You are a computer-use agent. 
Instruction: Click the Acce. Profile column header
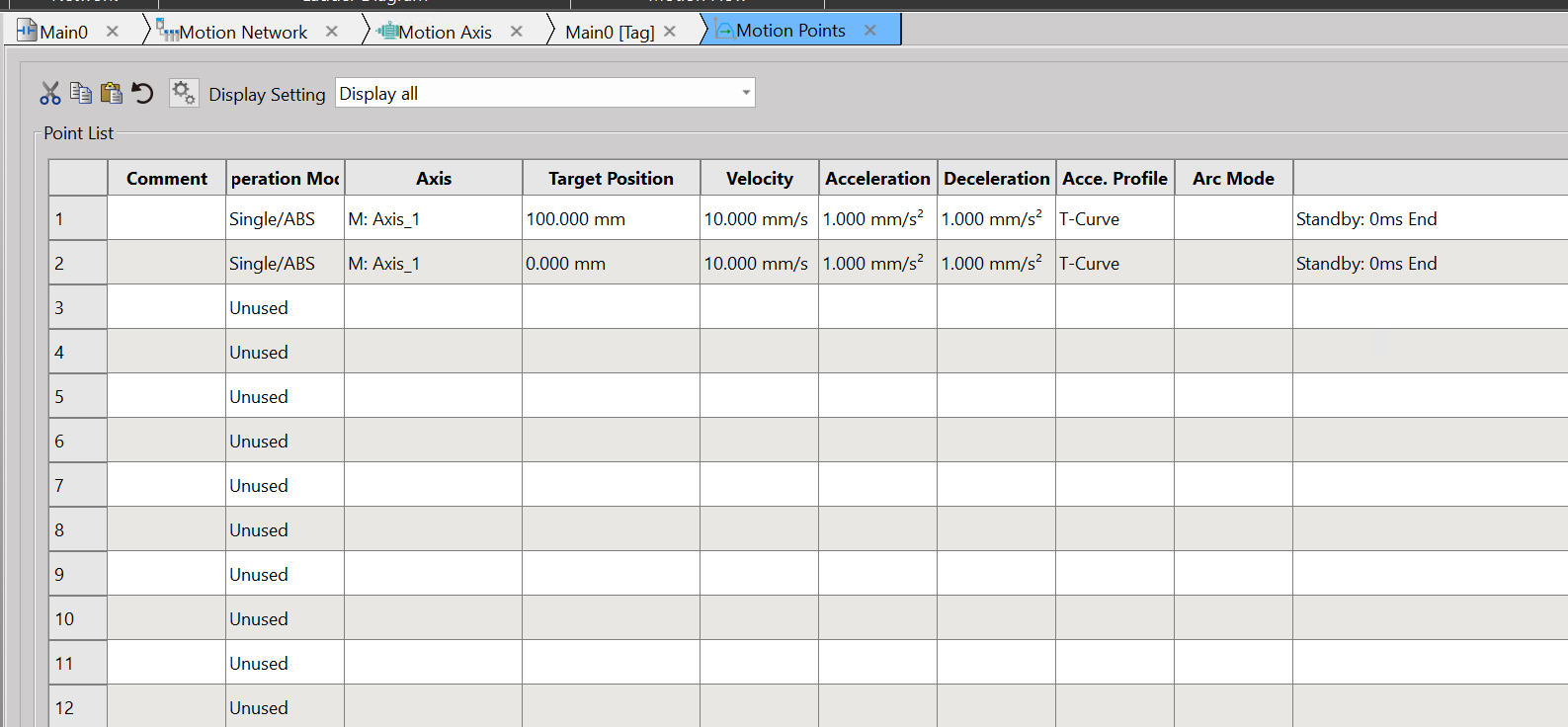pyautogui.click(x=1114, y=178)
